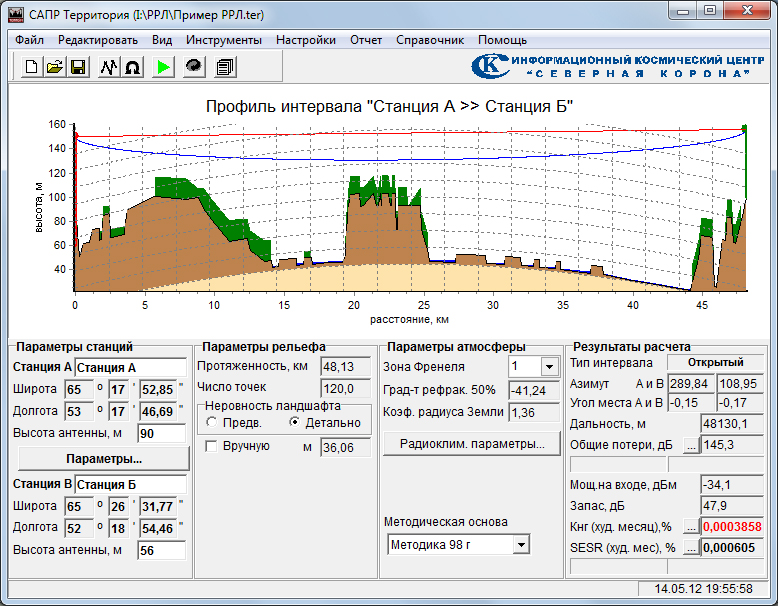
Task: Click the dark globe toolbar icon
Action: [x=194, y=67]
